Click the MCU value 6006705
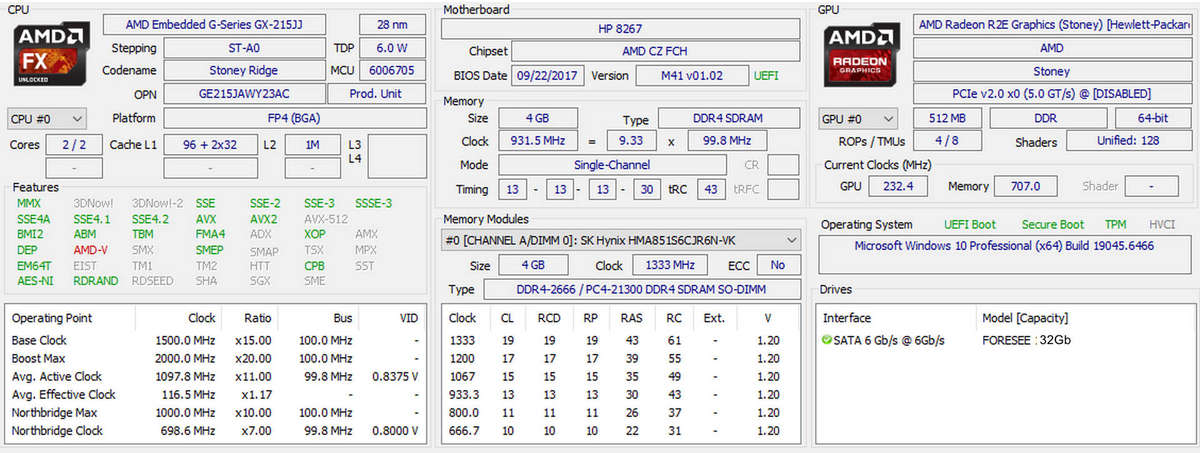This screenshot has height=453, width=1200. click(392, 71)
